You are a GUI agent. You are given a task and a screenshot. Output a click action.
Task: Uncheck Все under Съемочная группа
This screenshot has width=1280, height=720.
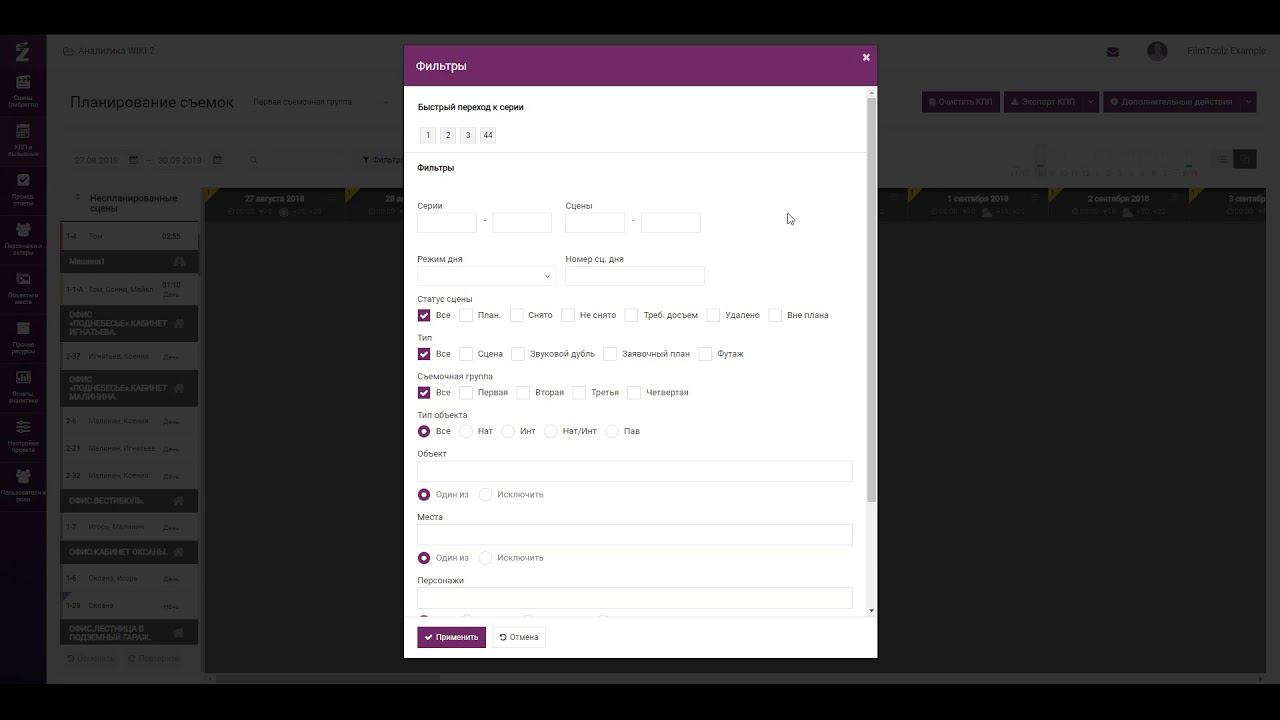pos(424,392)
